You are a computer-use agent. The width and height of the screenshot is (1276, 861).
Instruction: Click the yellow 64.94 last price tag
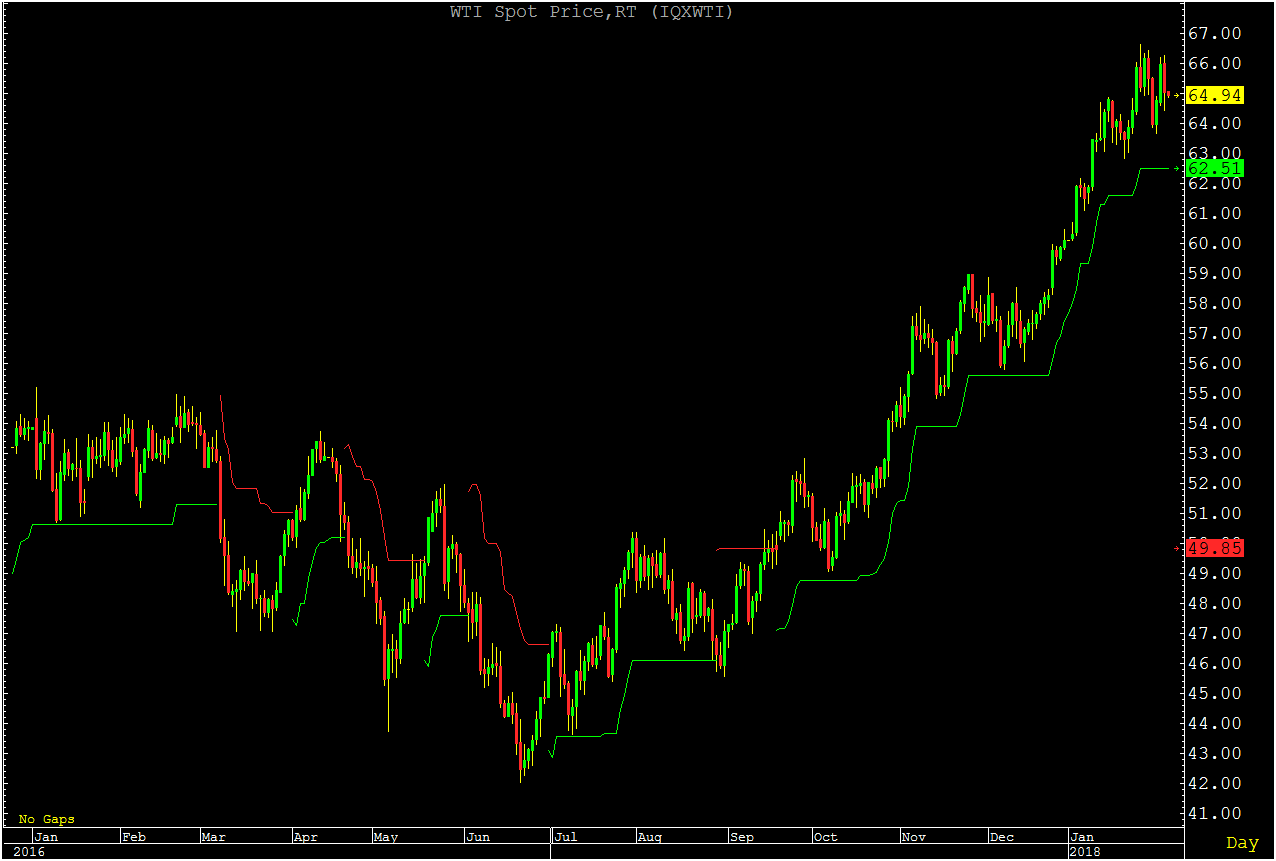pyautogui.click(x=1213, y=96)
